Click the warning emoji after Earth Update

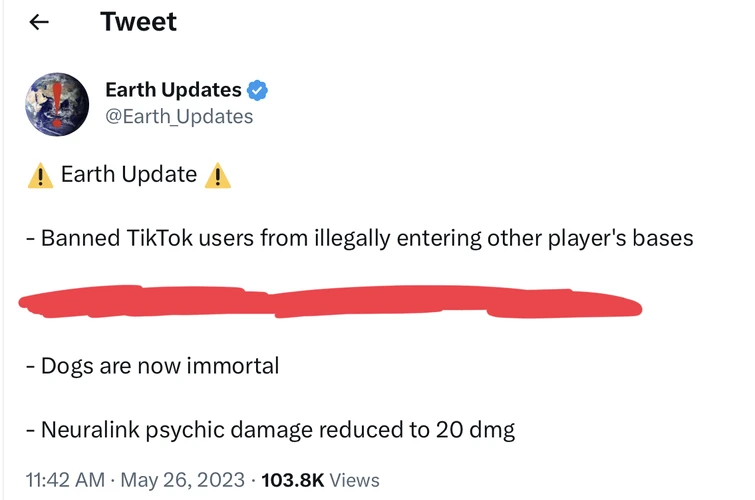[x=217, y=176]
